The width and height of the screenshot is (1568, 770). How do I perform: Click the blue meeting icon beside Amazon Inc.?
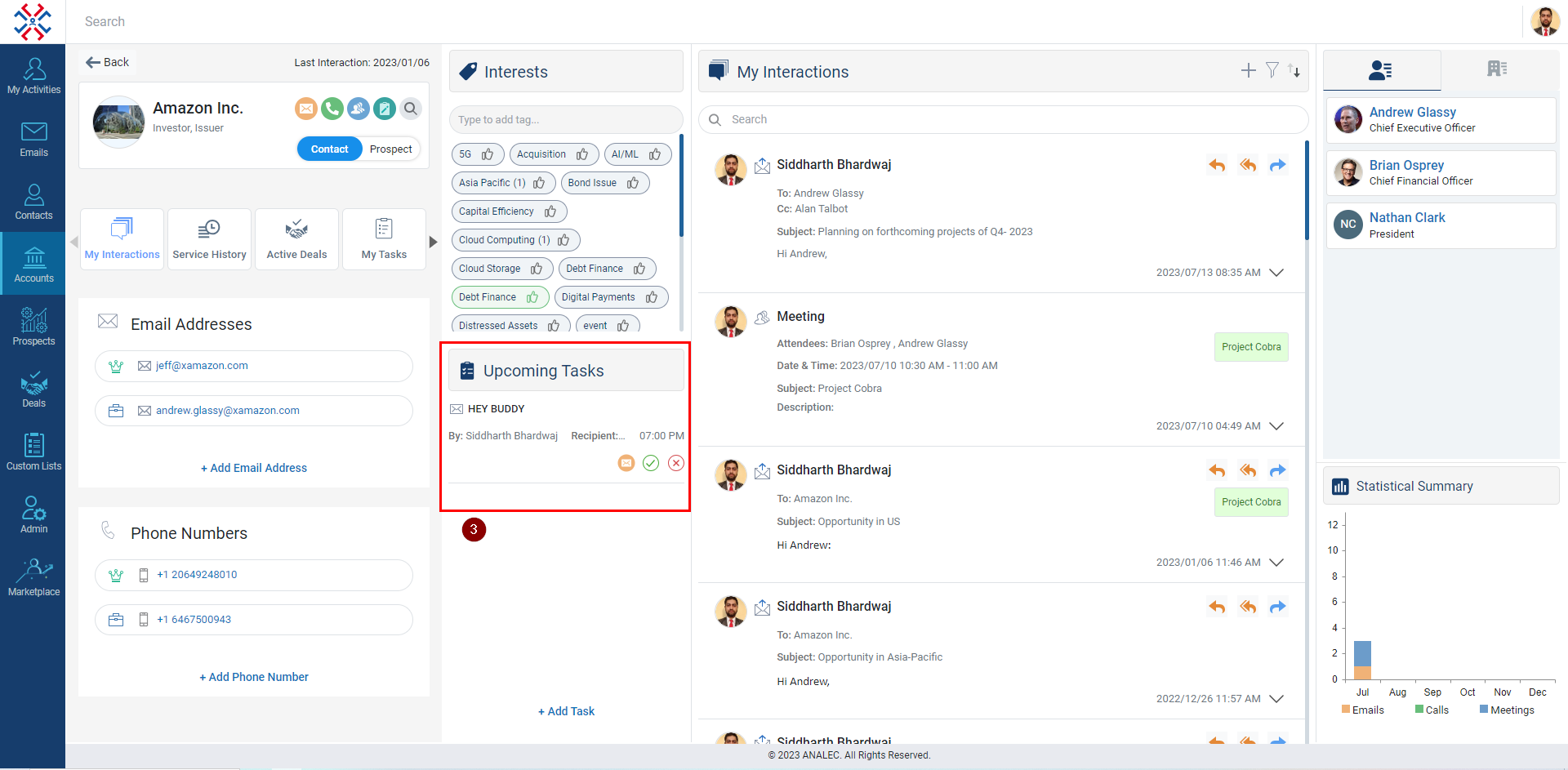(359, 108)
